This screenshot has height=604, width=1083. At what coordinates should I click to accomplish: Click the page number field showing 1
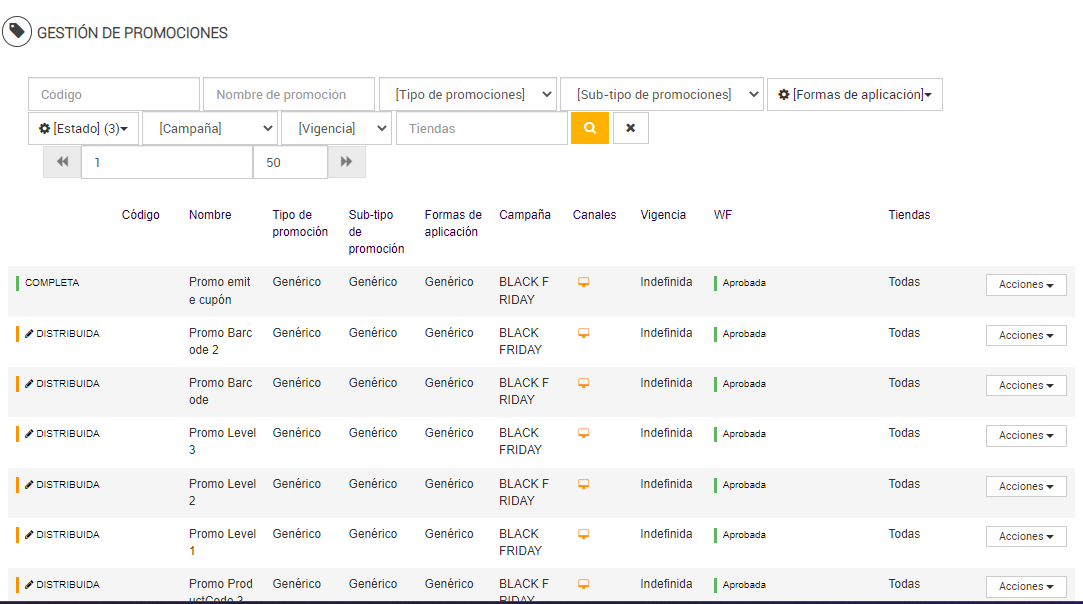point(167,162)
